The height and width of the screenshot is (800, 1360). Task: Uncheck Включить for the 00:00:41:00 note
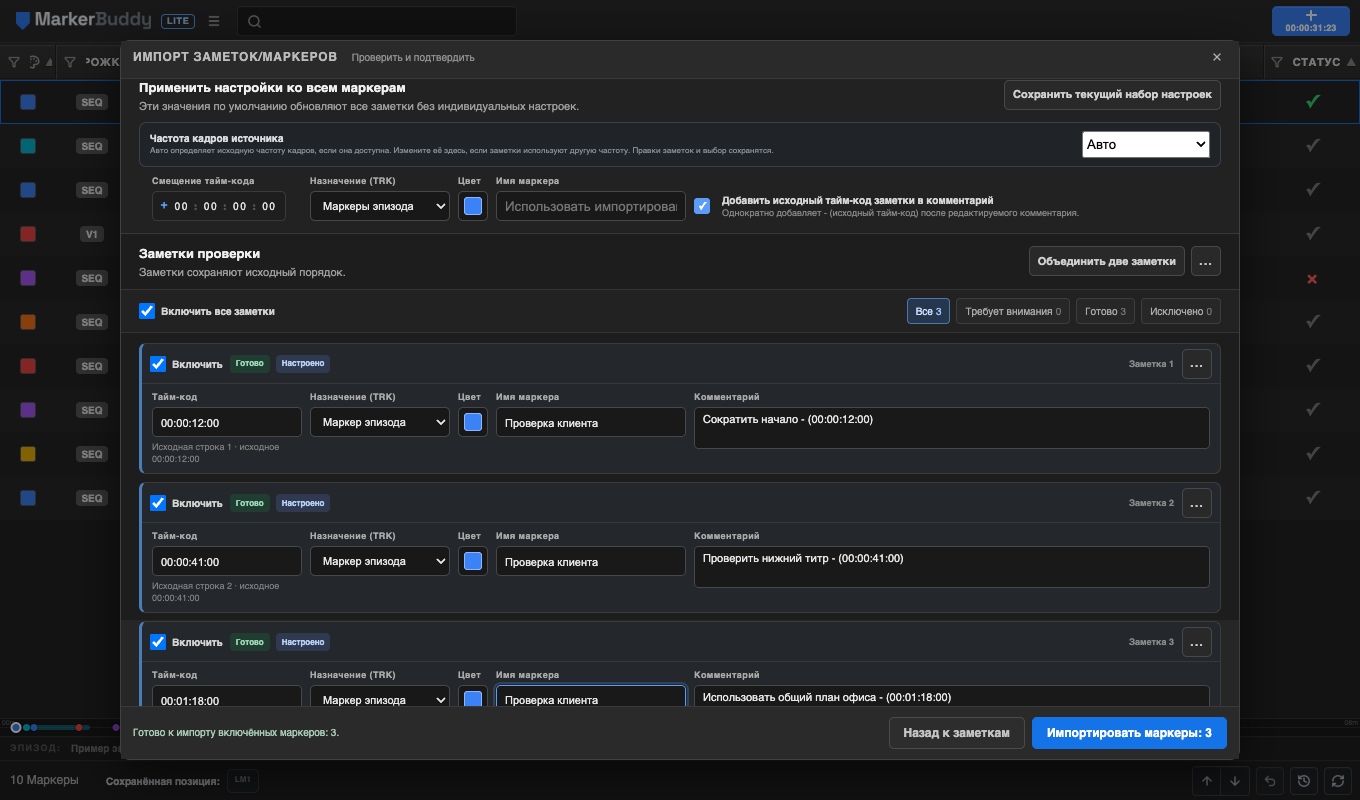pyautogui.click(x=158, y=503)
